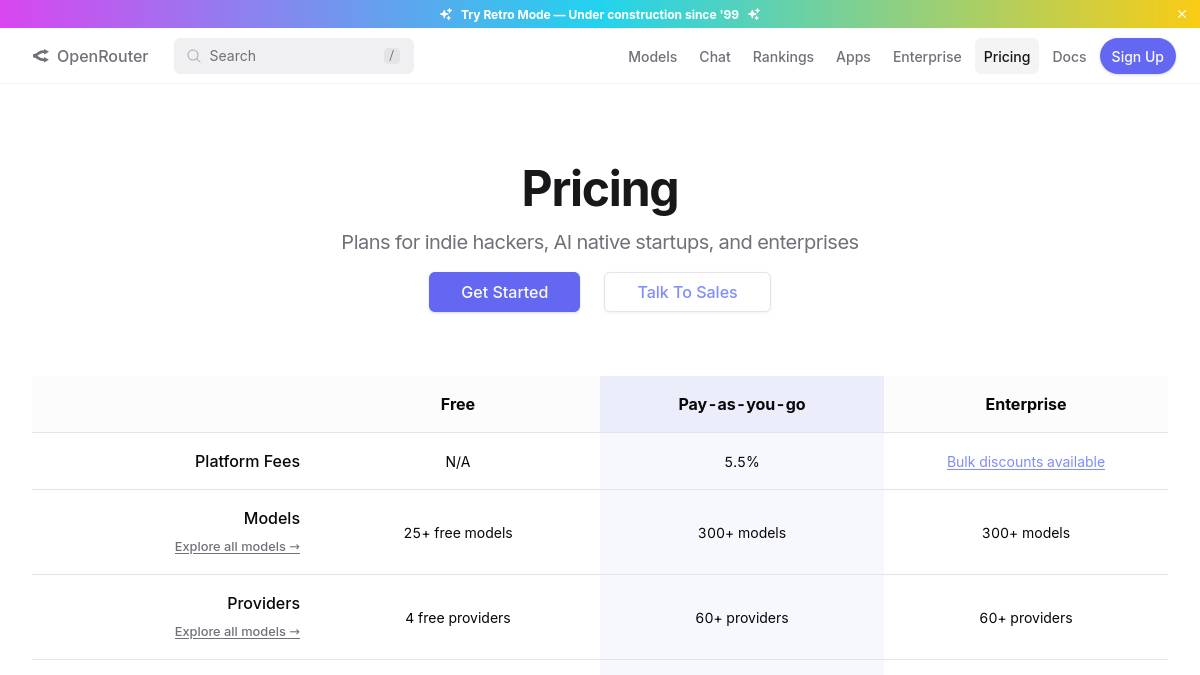Follow Explore all models link under Models

(237, 547)
